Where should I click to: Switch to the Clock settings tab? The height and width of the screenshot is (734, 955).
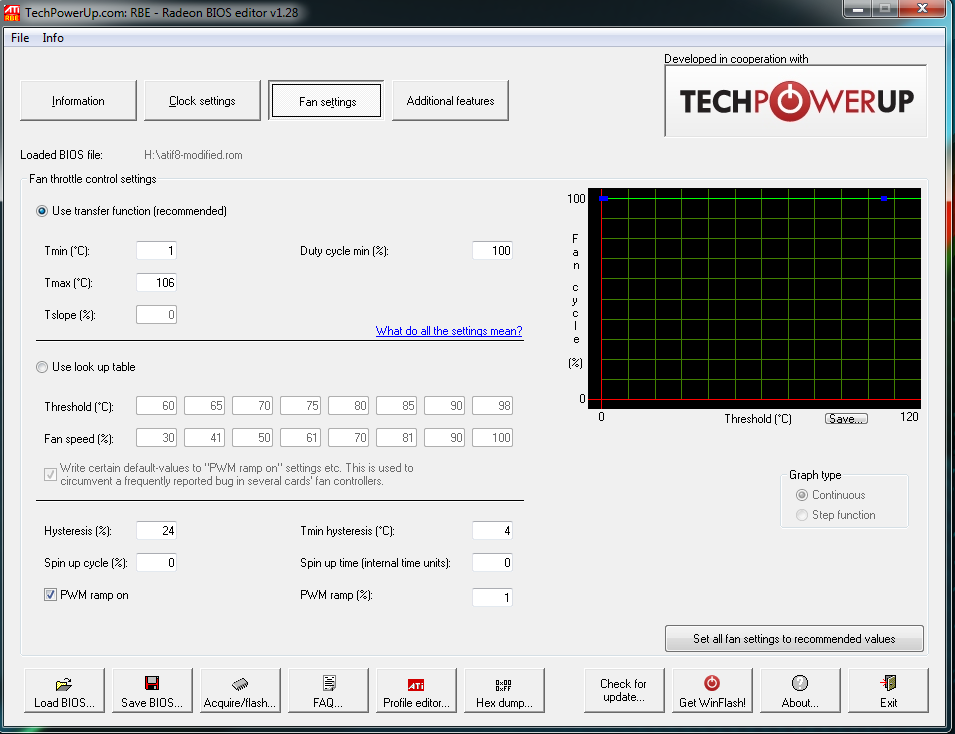click(202, 100)
